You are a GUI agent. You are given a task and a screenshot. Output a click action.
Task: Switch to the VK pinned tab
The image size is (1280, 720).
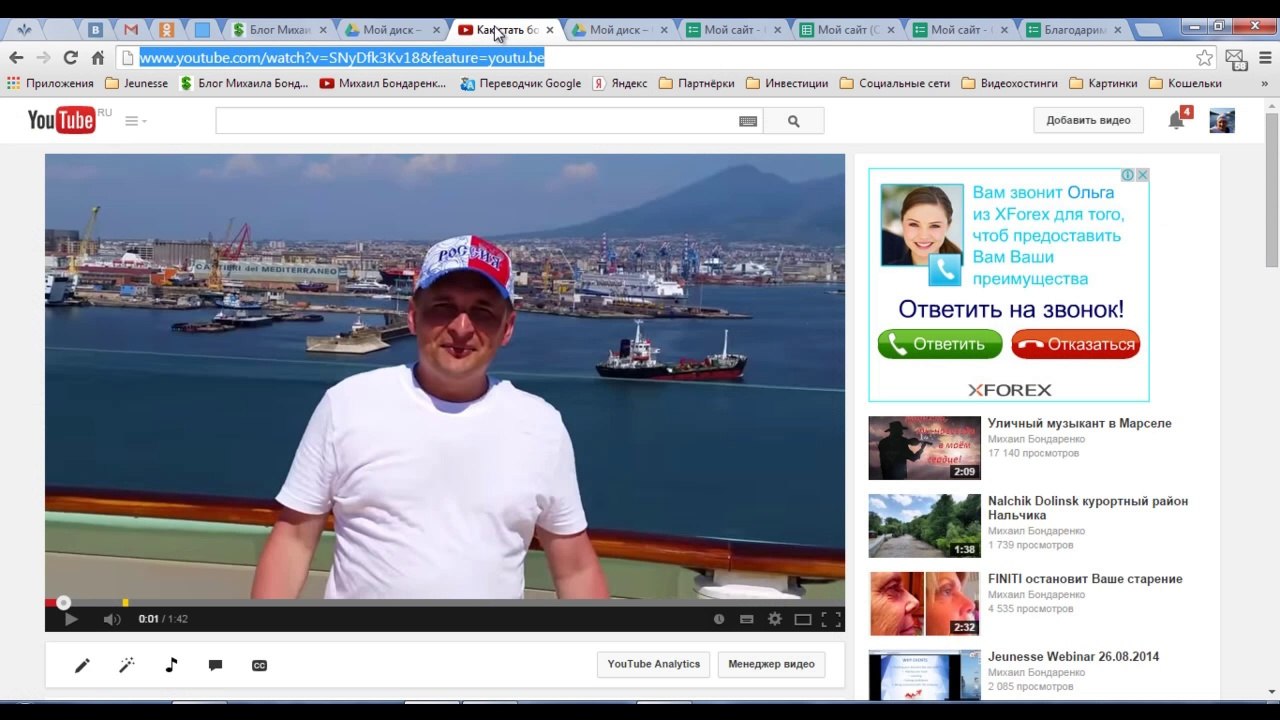tap(95, 30)
